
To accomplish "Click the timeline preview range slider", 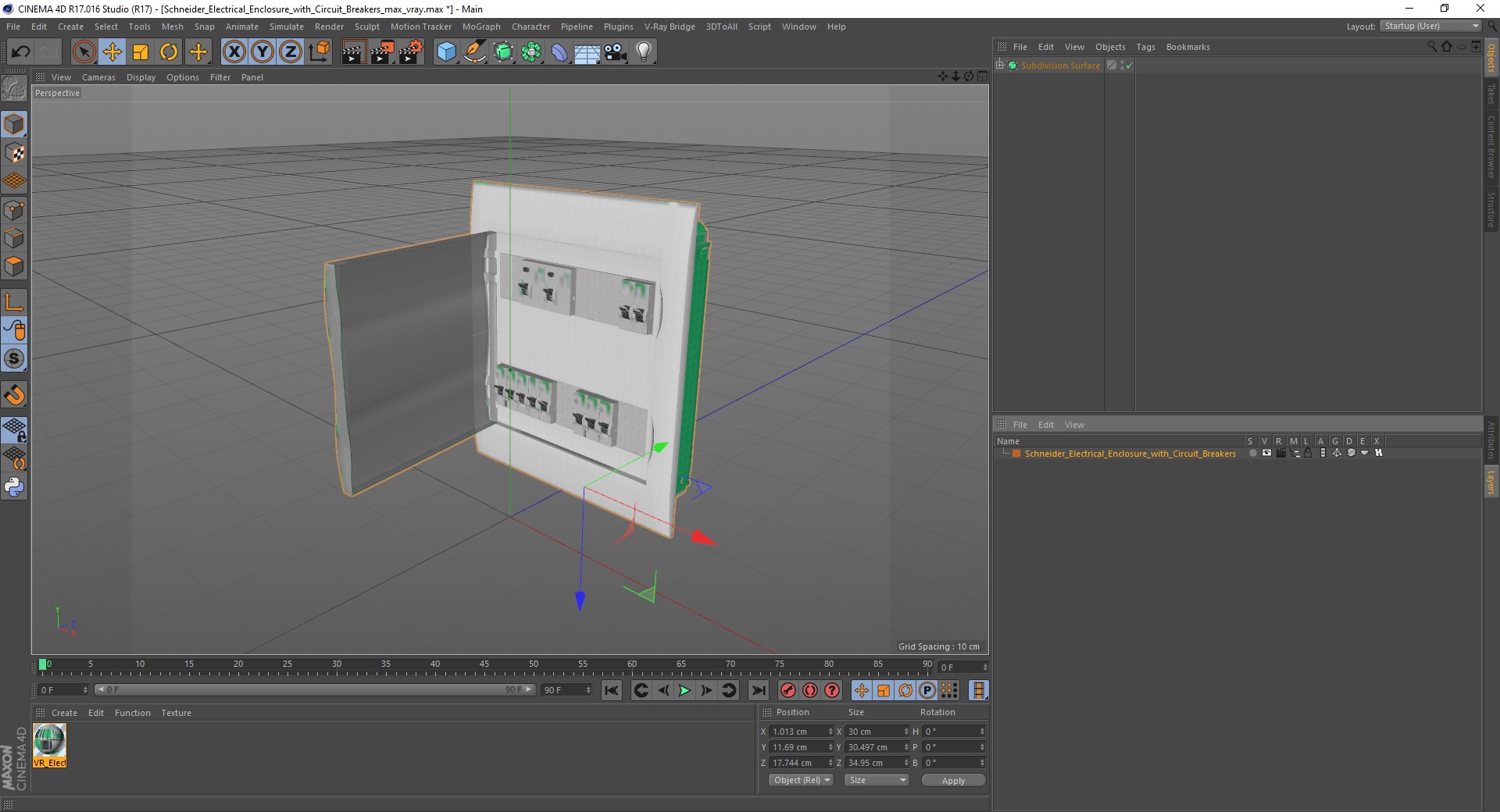I will point(315,689).
